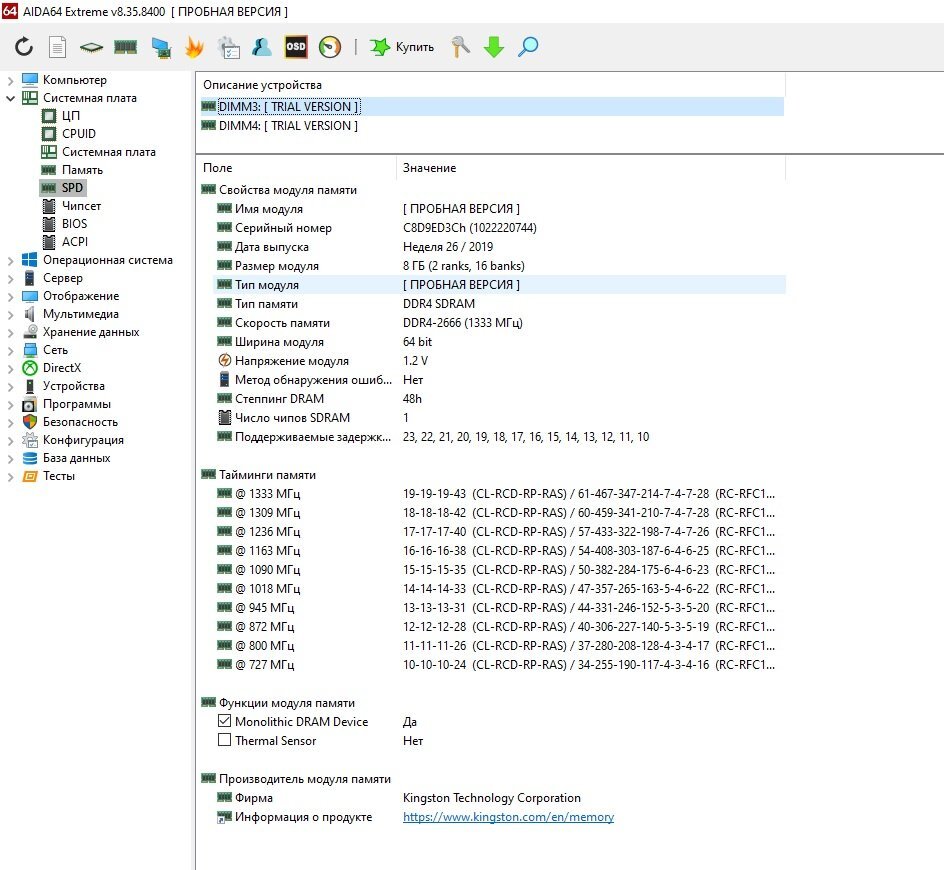
Task: Expand the Хранение данных node
Action: 10,333
